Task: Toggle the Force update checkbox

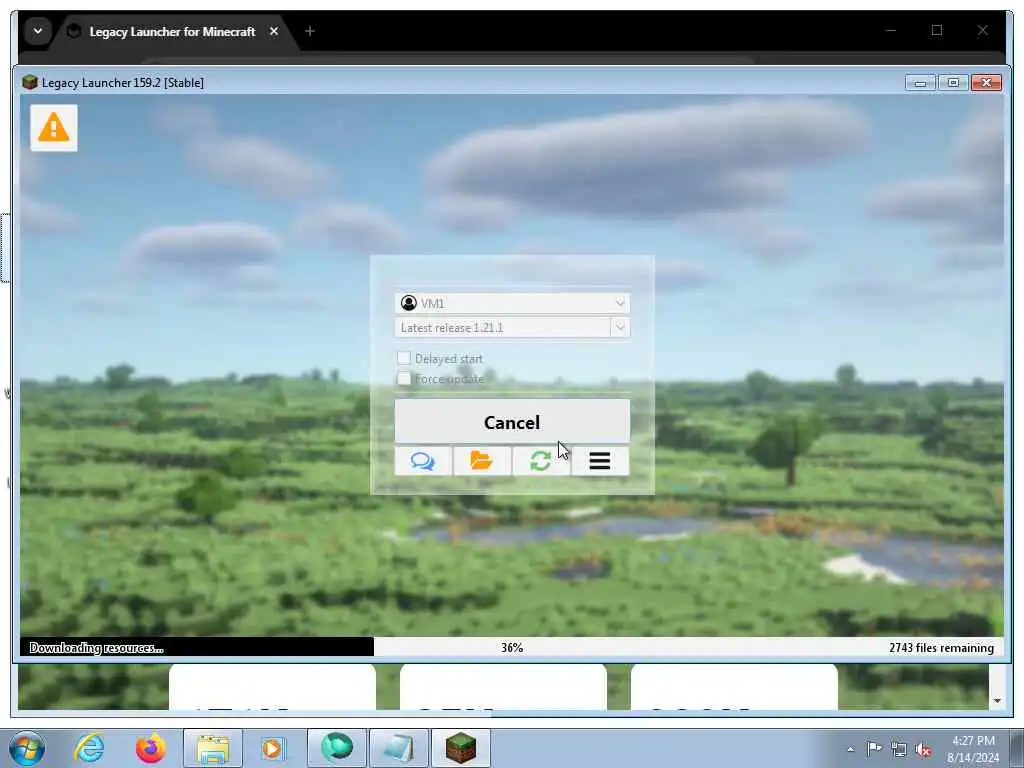Action: tap(404, 379)
